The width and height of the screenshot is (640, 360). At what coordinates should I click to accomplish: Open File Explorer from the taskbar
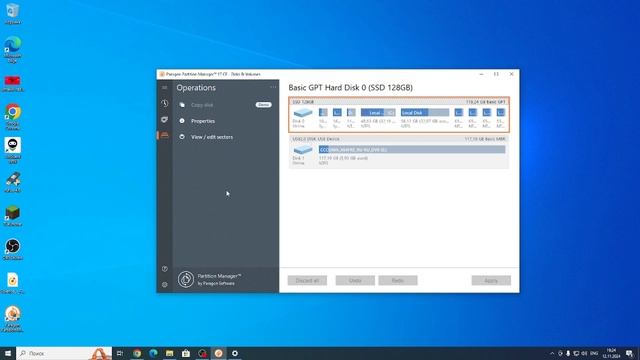[170, 353]
